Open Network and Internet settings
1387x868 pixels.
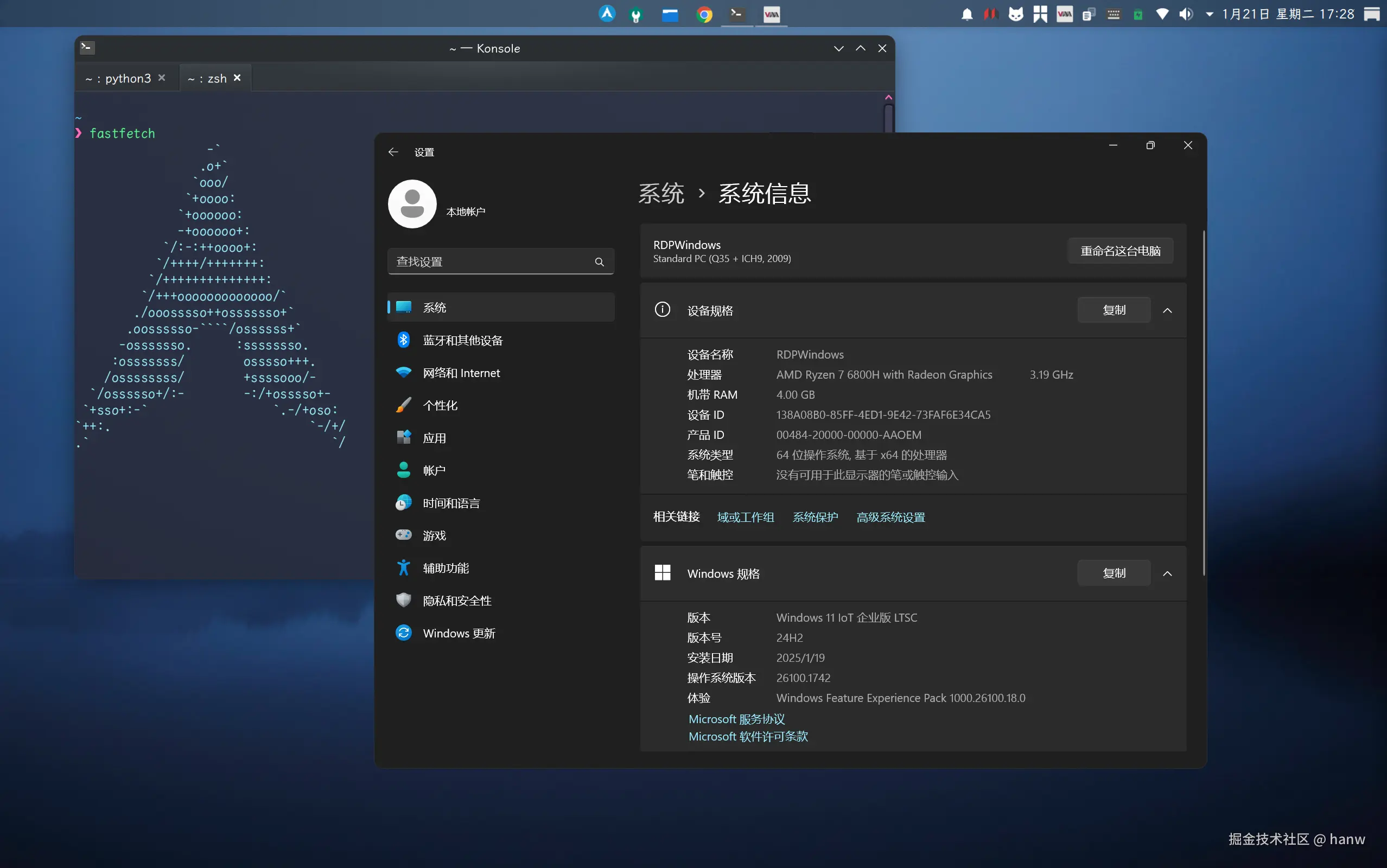pos(461,373)
